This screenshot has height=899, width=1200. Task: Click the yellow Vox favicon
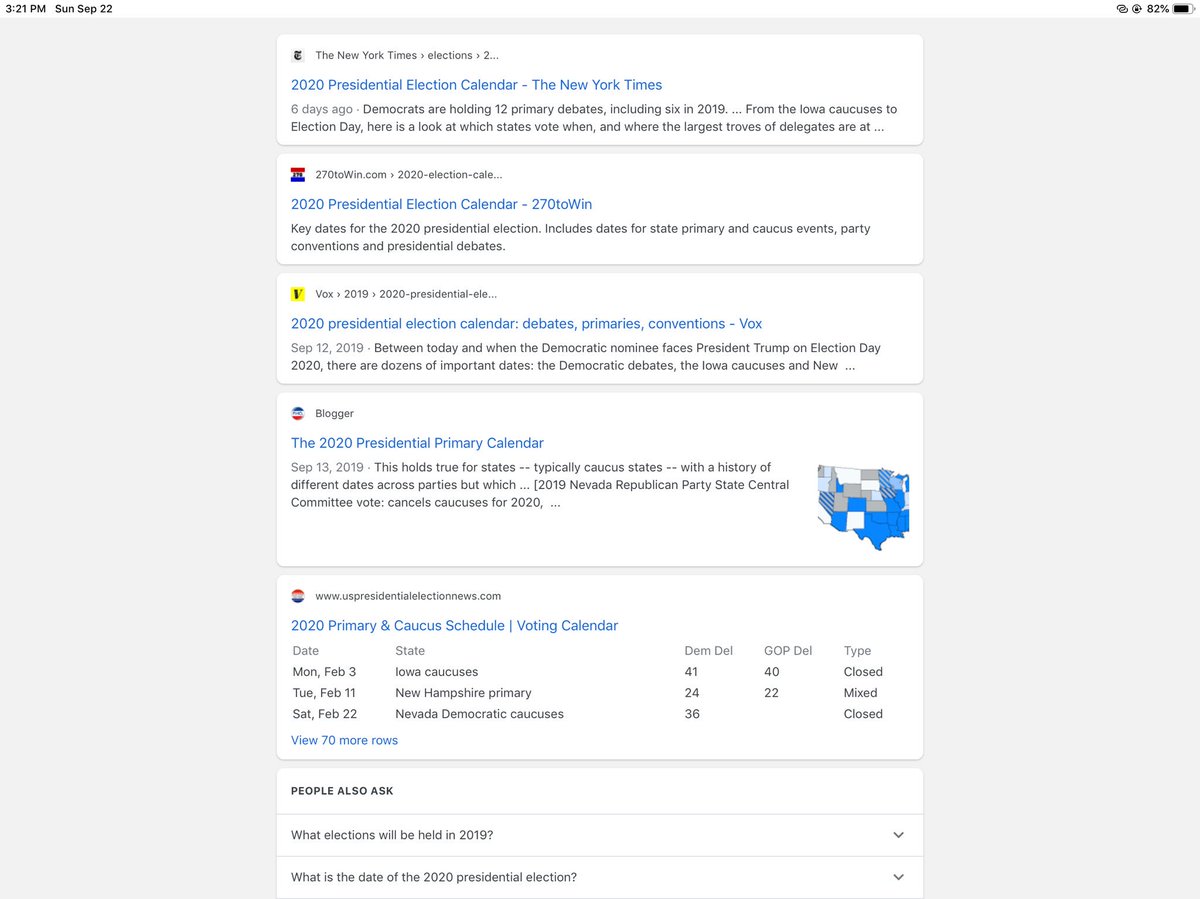click(298, 294)
